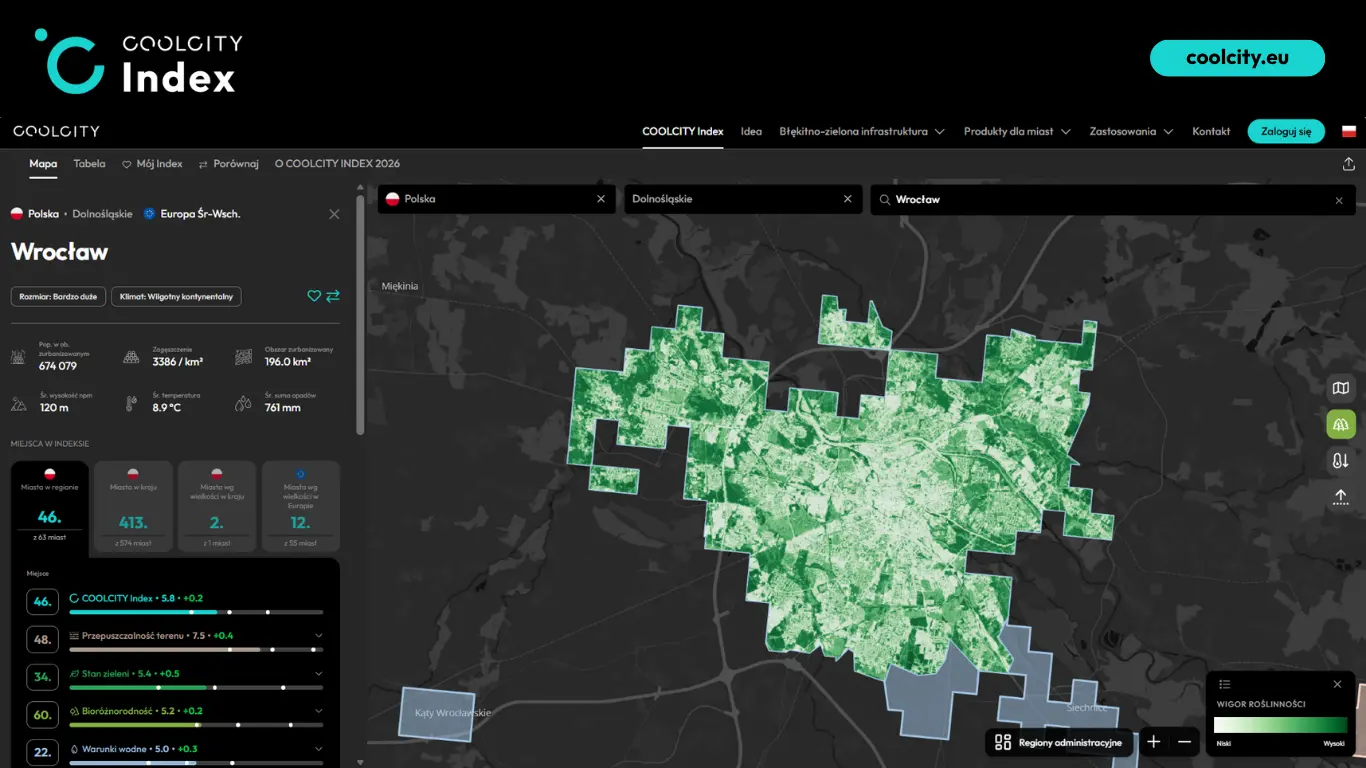This screenshot has width=1366, height=768.
Task: Click the compare arrows icon beside Wrocław
Action: point(333,296)
